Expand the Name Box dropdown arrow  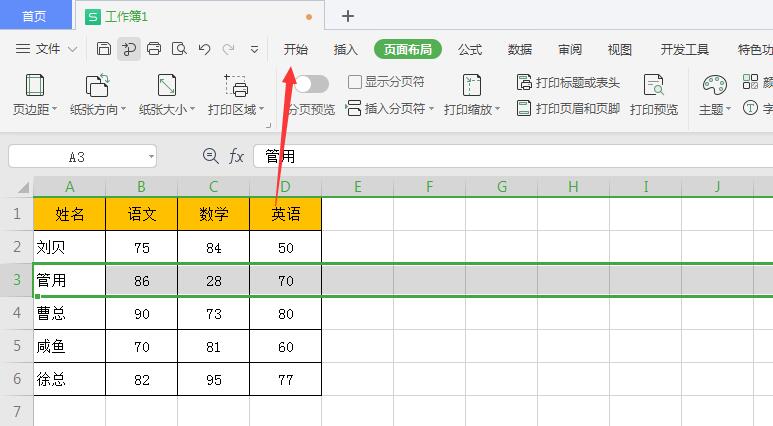(x=151, y=157)
